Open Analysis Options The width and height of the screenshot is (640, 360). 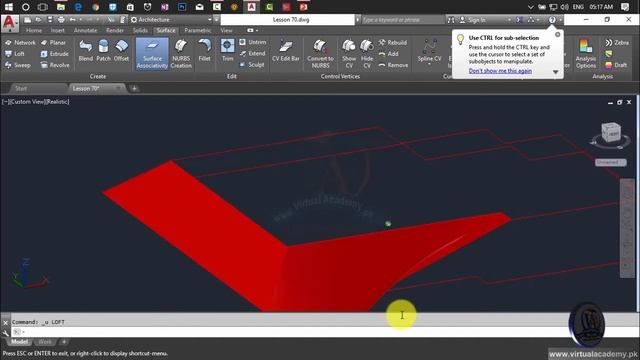[x=586, y=54]
